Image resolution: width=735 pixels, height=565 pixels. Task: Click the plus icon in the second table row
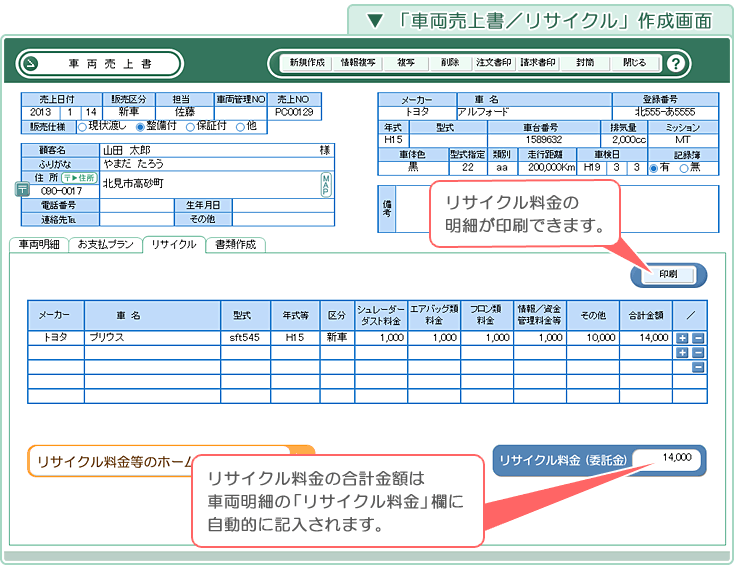coord(682,353)
